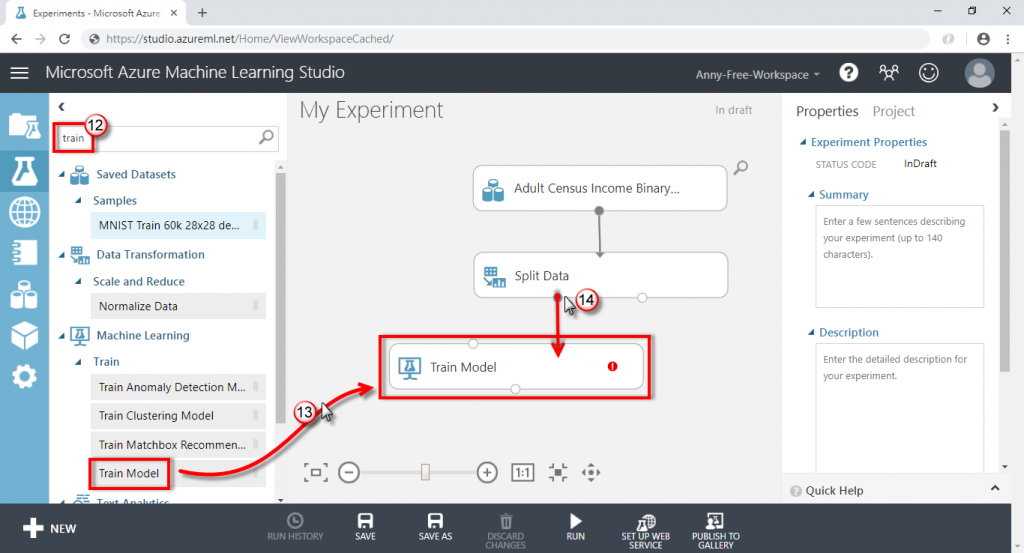Click the red error indicator on Train Model
Image resolution: width=1024 pixels, height=553 pixels.
(x=612, y=366)
